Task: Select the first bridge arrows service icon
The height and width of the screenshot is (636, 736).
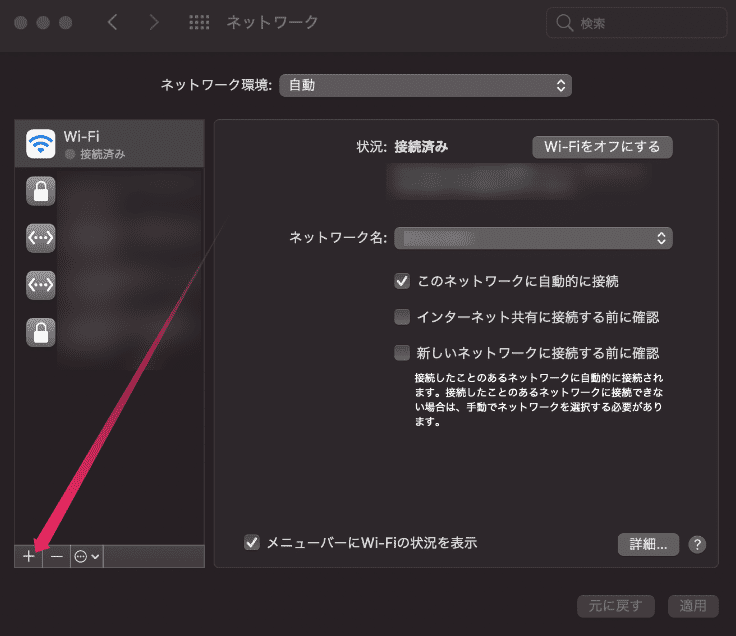Action: 41,238
